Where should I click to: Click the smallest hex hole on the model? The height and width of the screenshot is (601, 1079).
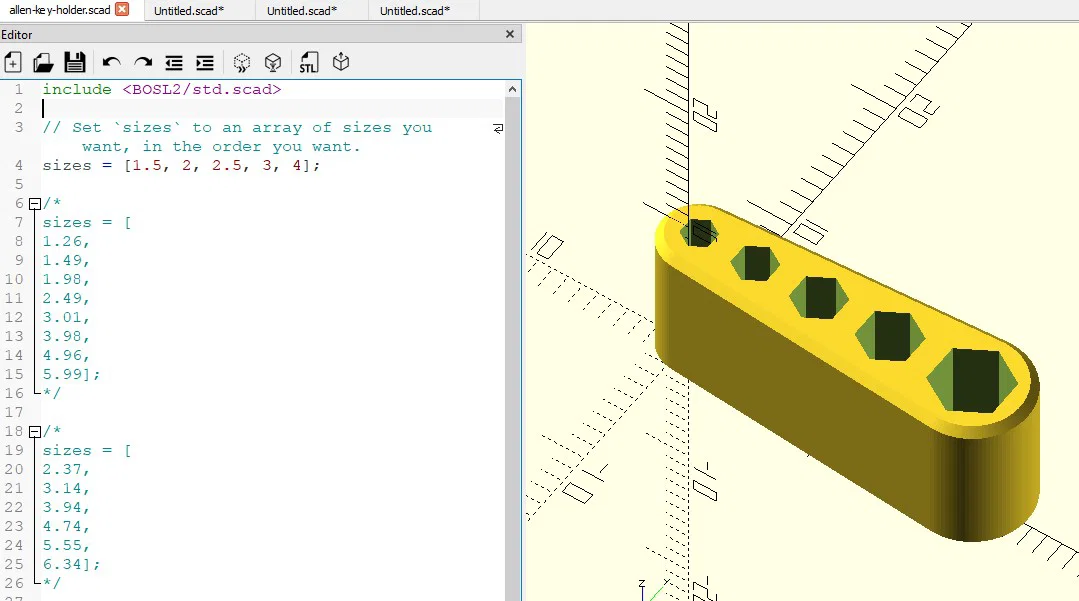pos(699,233)
